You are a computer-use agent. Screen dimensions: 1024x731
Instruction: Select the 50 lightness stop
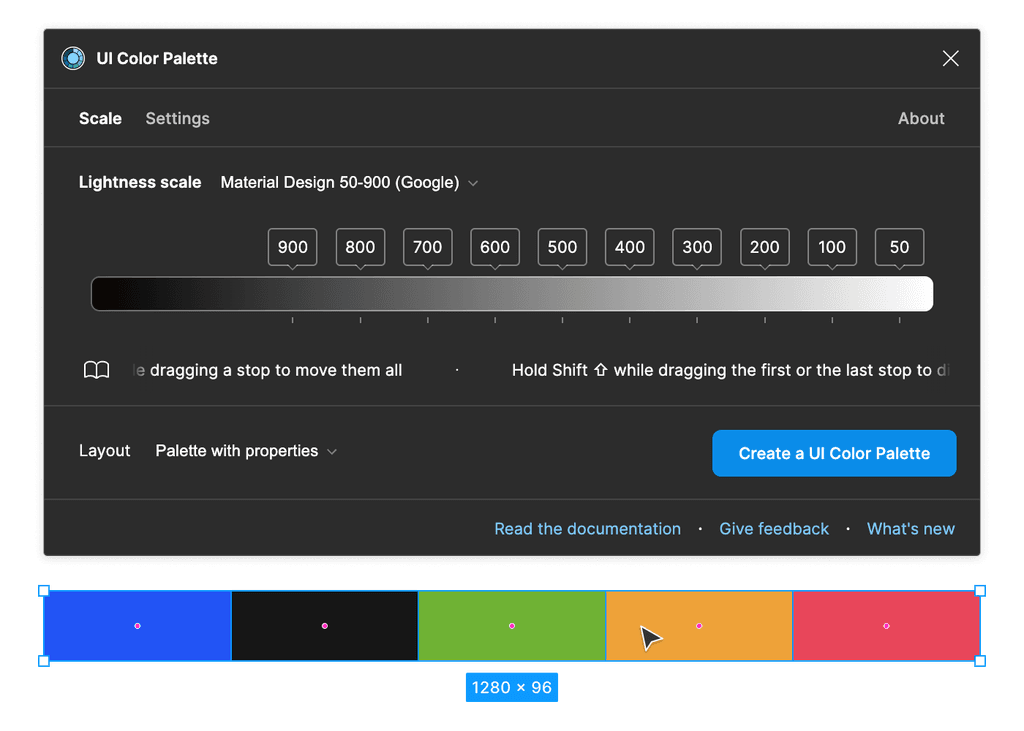[899, 247]
